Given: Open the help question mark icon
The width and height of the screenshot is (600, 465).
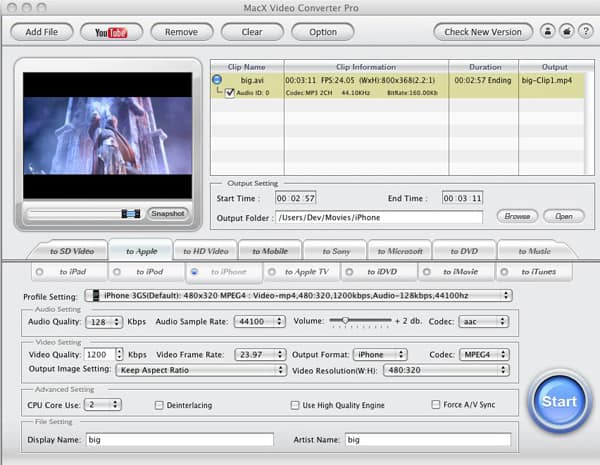Looking at the screenshot, I should pyautogui.click(x=585, y=31).
